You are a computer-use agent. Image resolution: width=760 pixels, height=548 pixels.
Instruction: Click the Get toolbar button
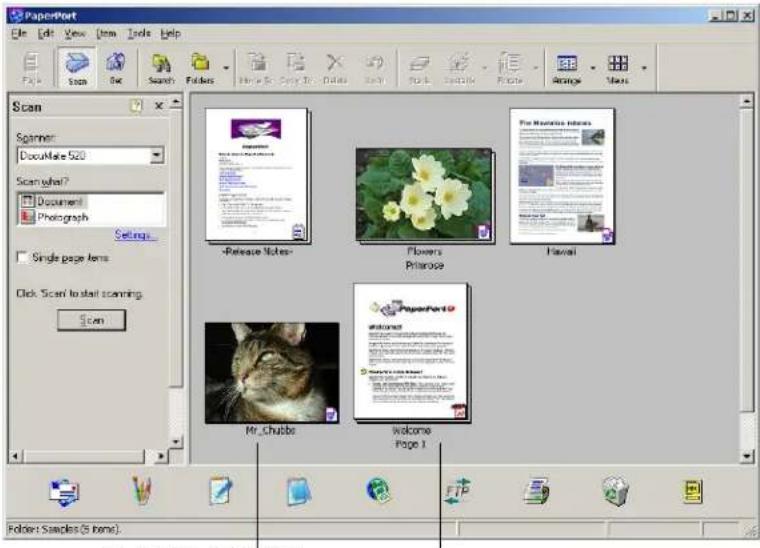pos(116,68)
